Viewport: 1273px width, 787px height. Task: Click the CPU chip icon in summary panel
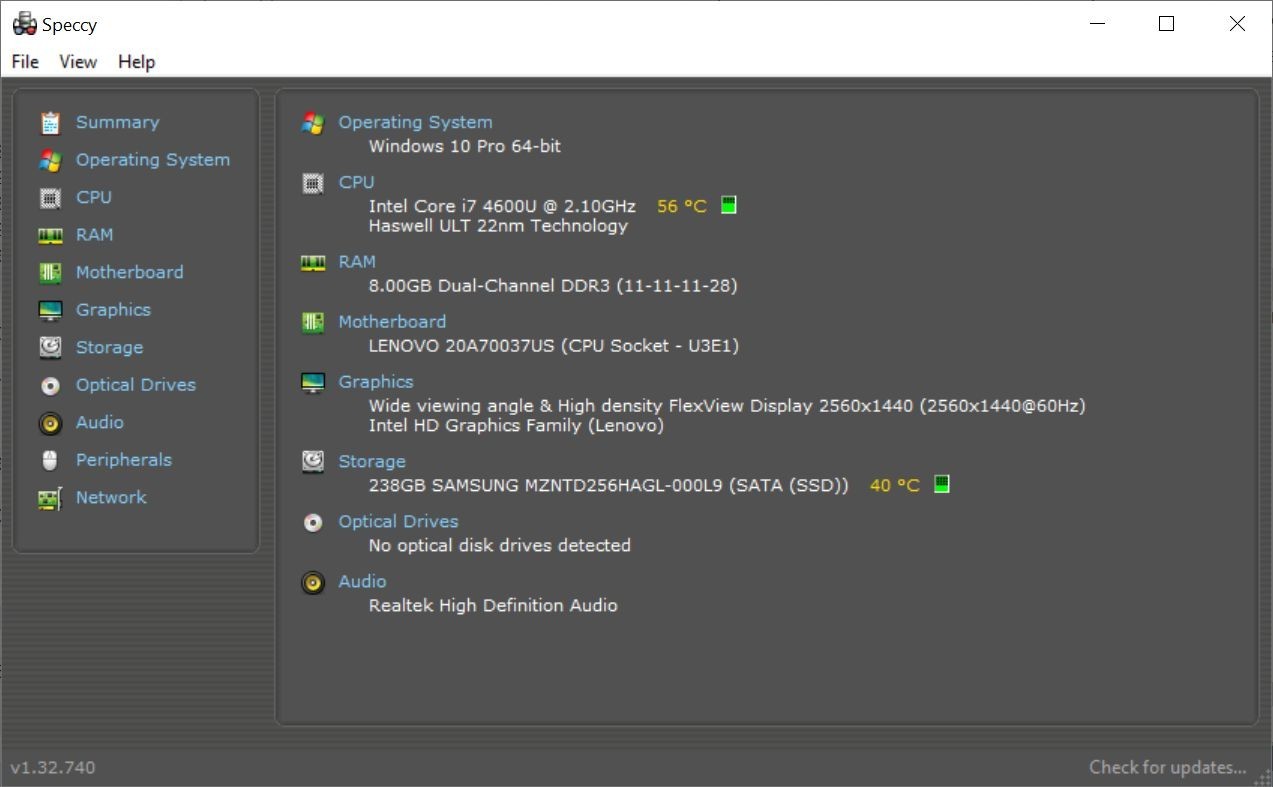click(313, 183)
